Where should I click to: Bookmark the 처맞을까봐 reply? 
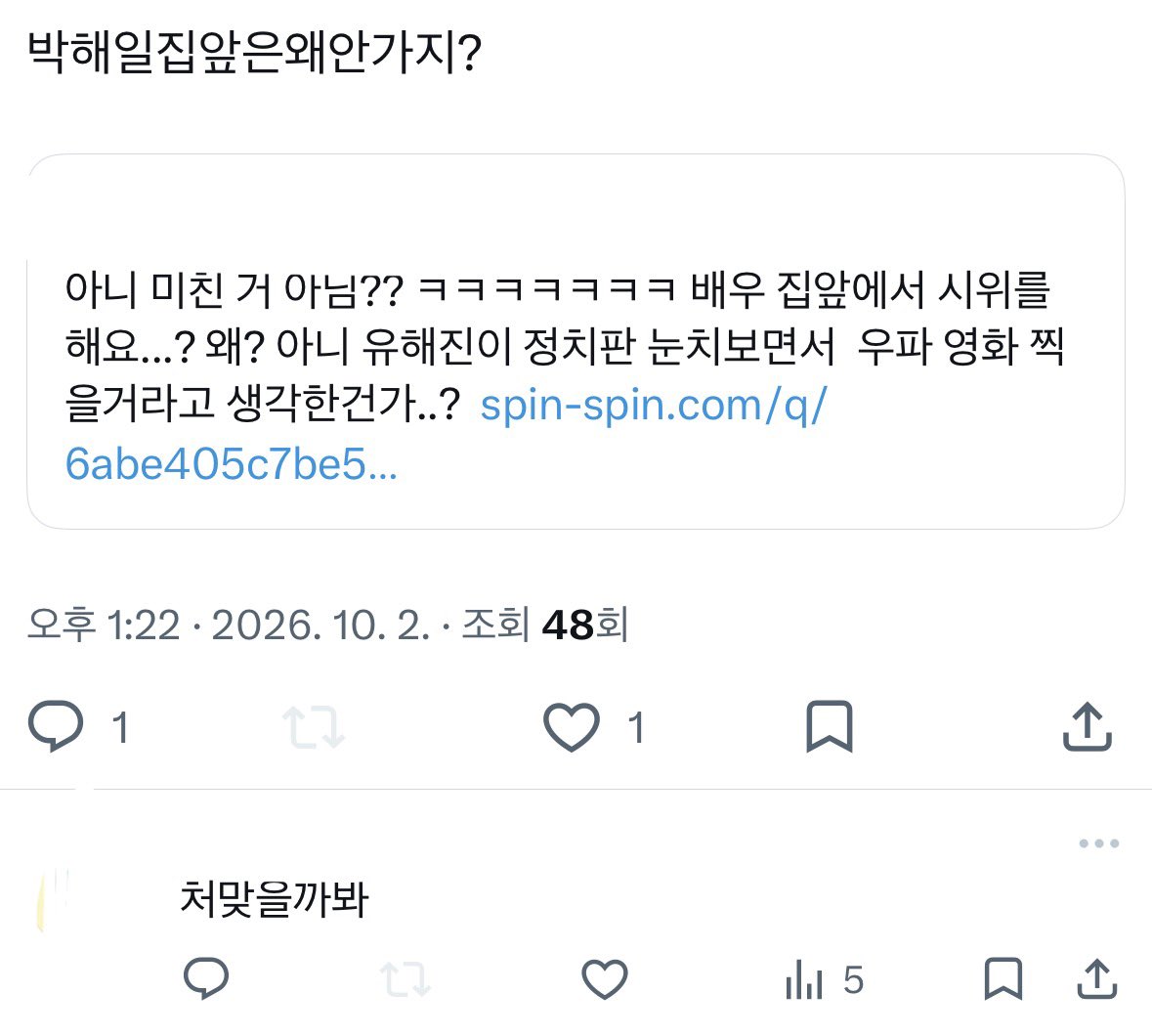coord(1003,978)
